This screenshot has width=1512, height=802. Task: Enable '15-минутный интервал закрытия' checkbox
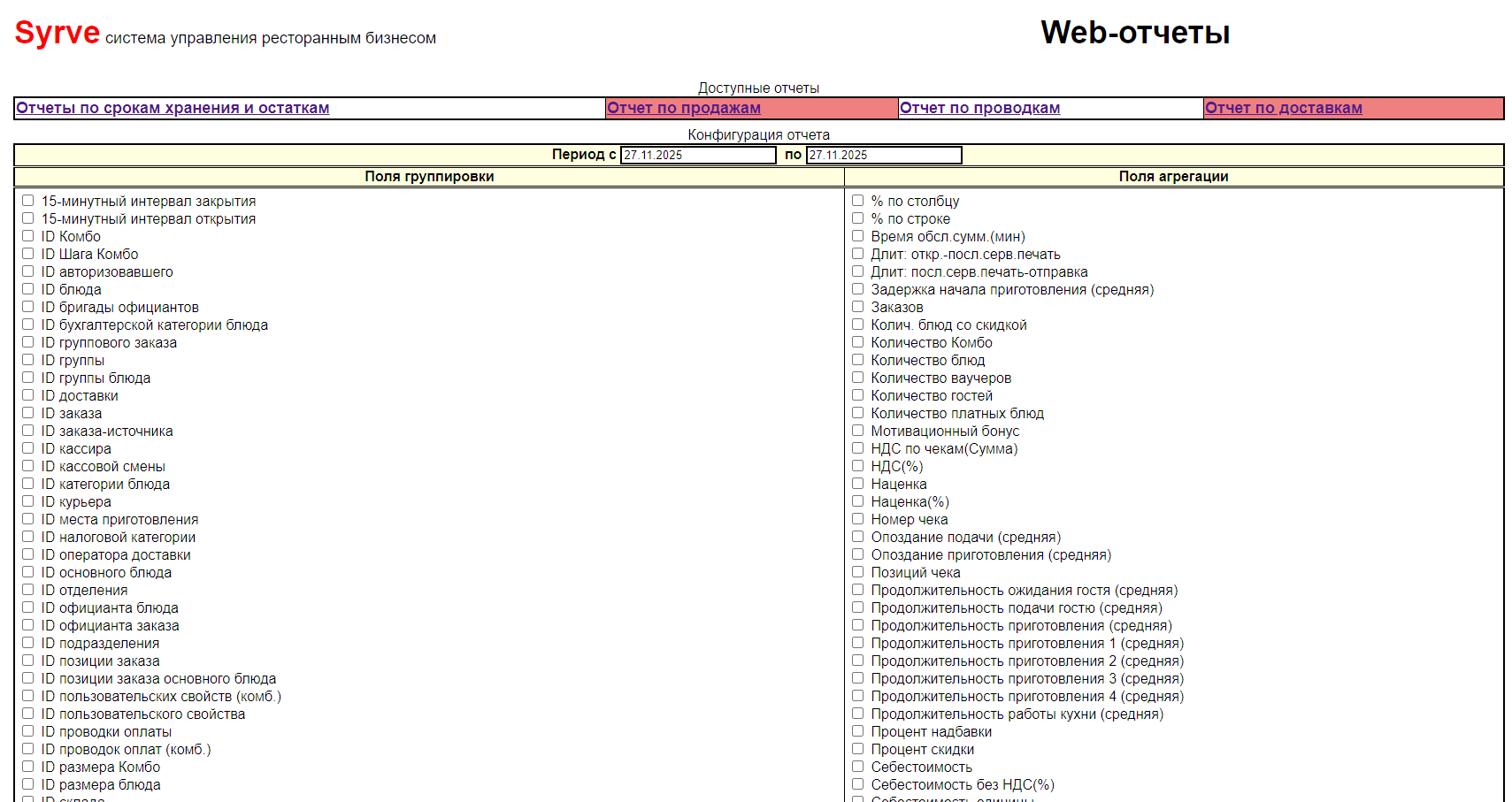click(x=28, y=201)
